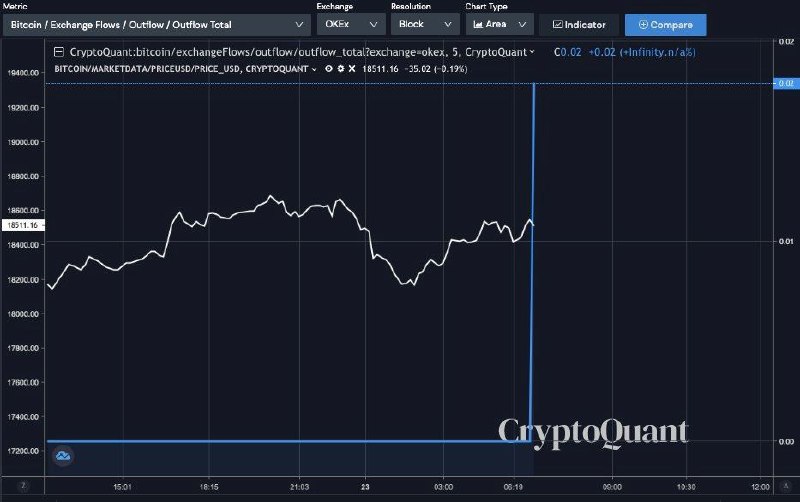Click the 18000.00 left axis label
Screen dimensions: 800x502
(23, 314)
